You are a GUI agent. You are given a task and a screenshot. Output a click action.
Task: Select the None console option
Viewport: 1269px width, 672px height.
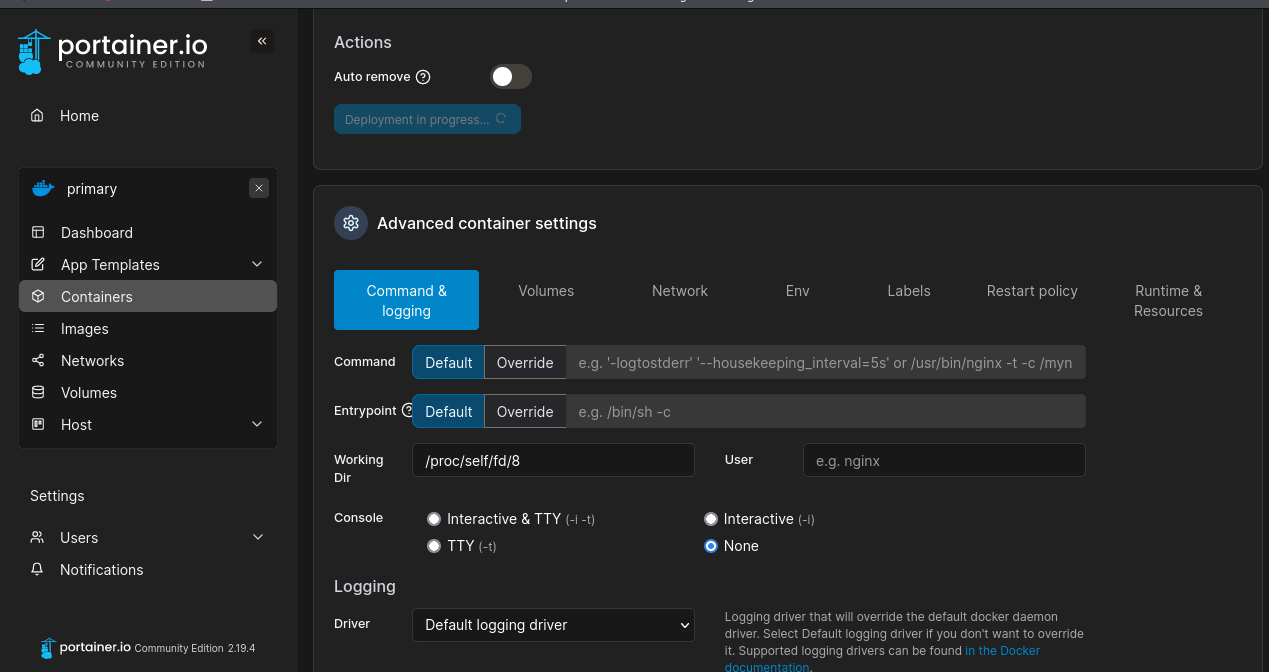711,546
